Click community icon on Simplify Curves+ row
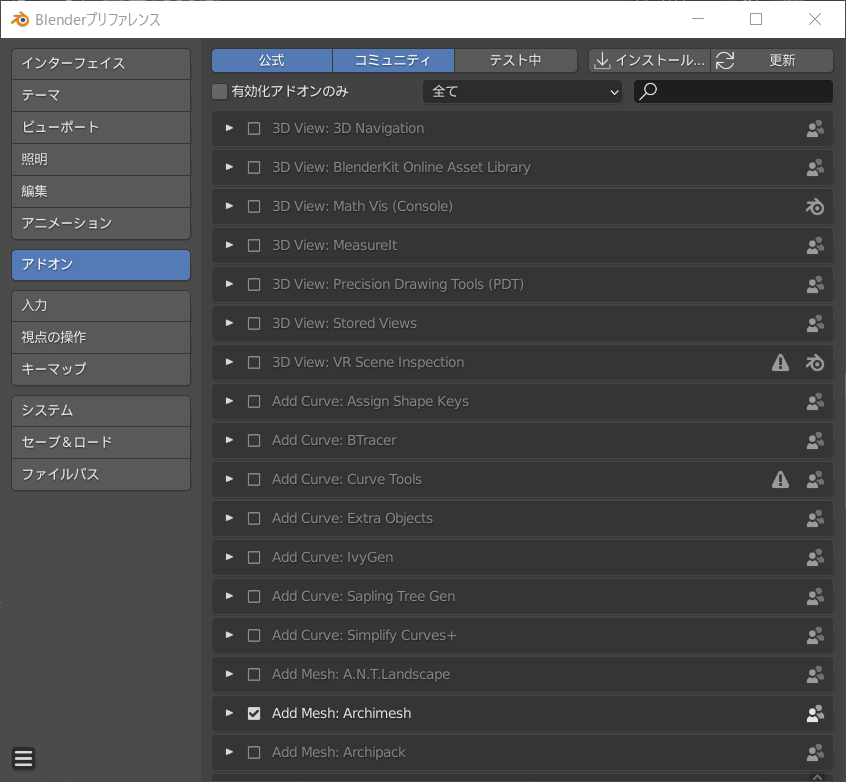 [x=815, y=635]
